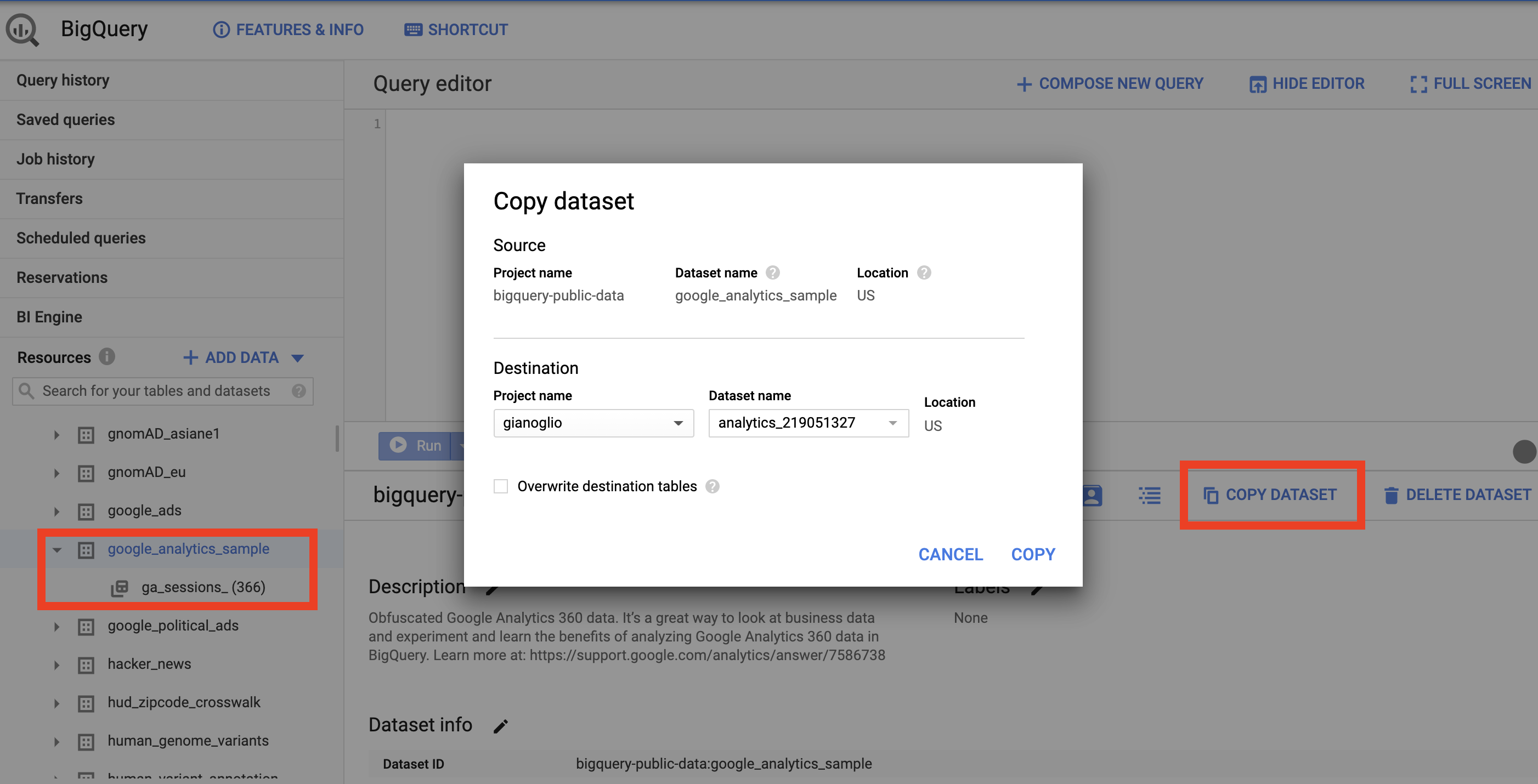Open the destination Project name dropdown
The height and width of the screenshot is (784, 1538).
coord(593,423)
